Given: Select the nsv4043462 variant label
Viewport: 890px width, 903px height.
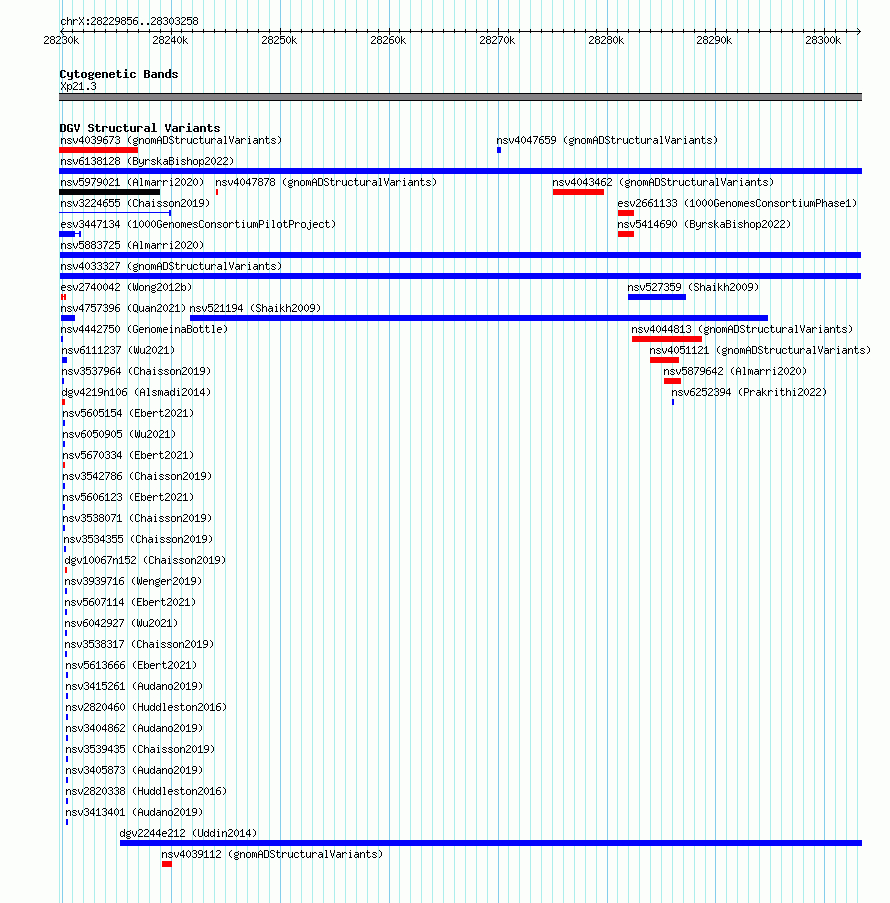Looking at the screenshot, I should [663, 182].
